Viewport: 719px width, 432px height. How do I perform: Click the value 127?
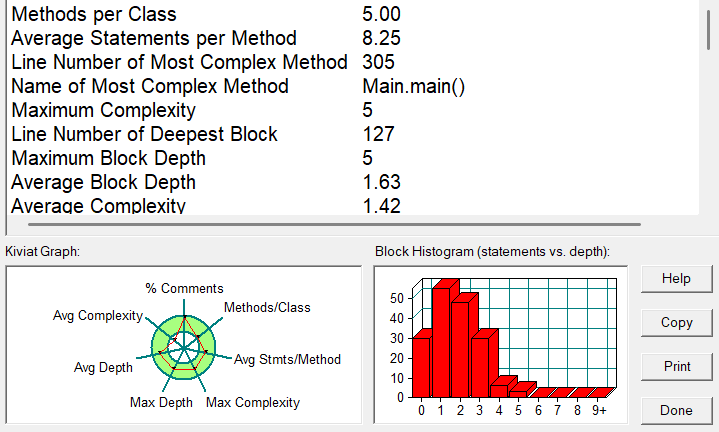coord(378,134)
